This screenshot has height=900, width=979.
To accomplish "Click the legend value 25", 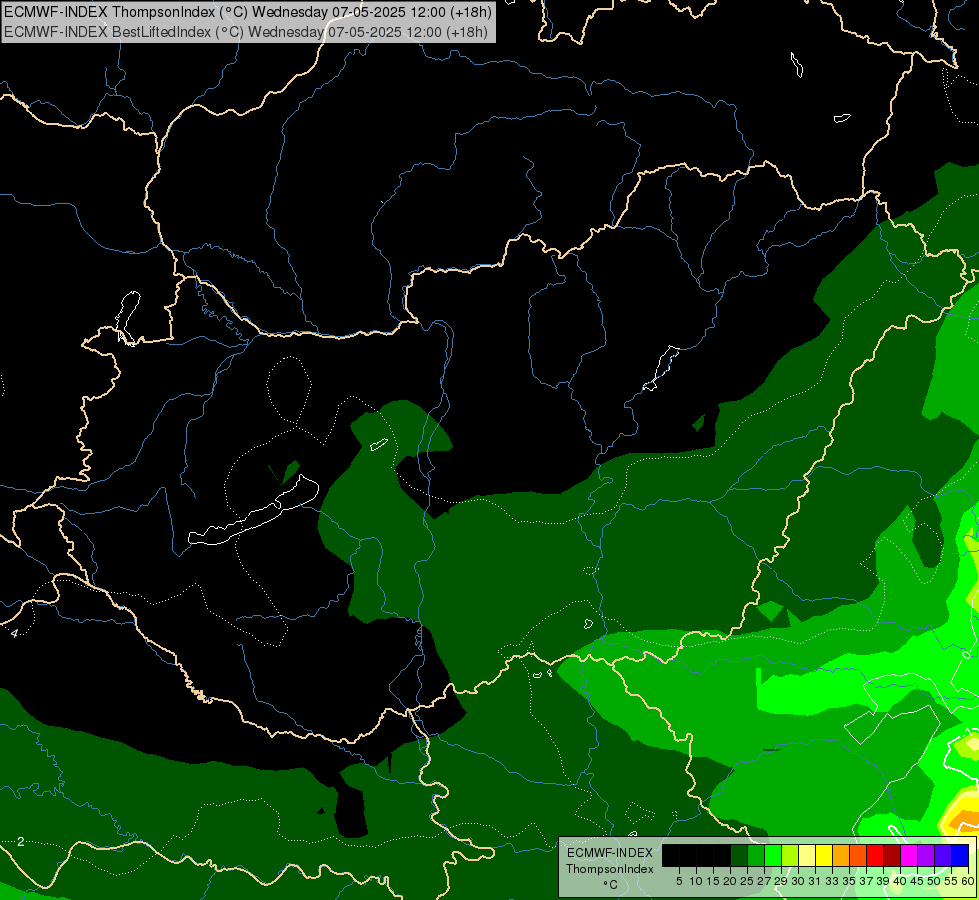I will click(747, 881).
